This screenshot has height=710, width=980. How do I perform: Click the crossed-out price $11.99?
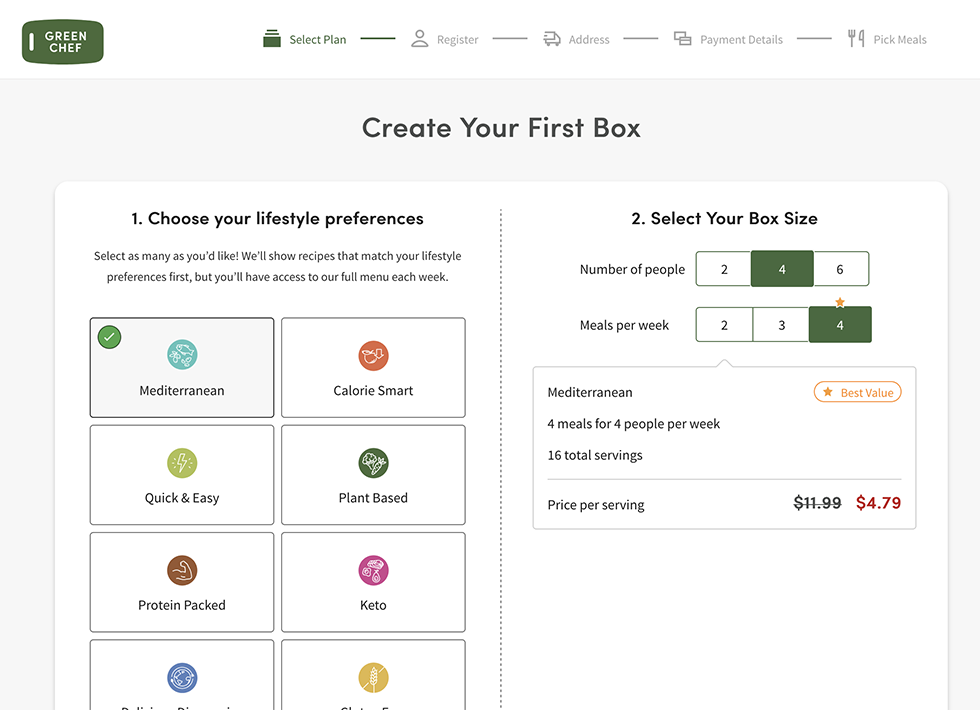[x=818, y=503]
